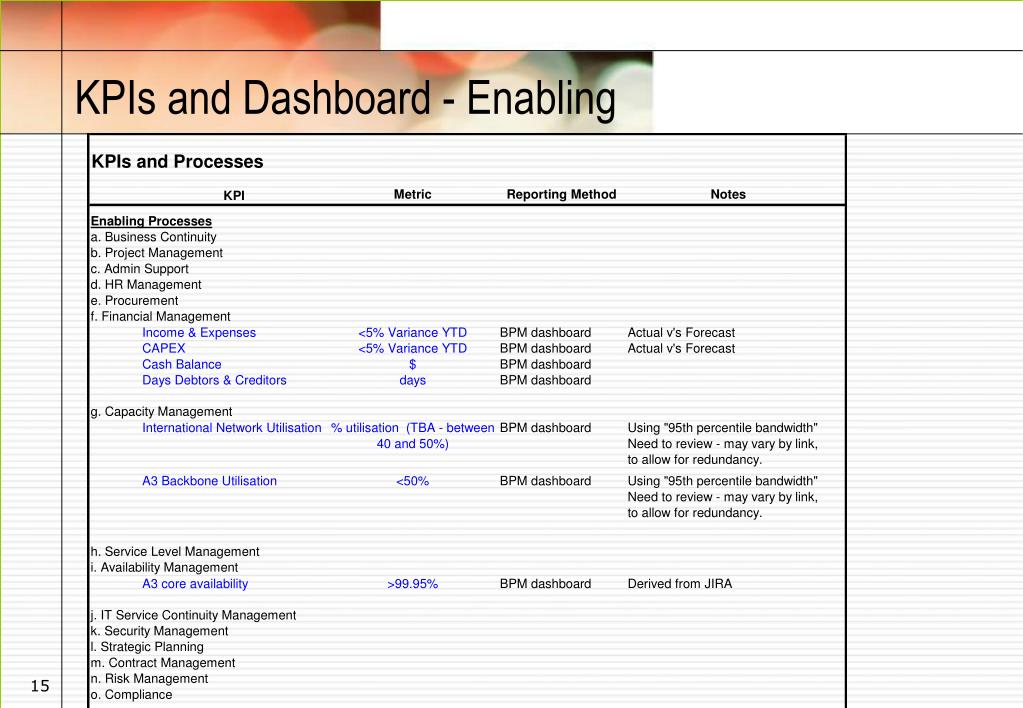Click row "a. Business Continuity"
1023x708 pixels.
pos(153,237)
